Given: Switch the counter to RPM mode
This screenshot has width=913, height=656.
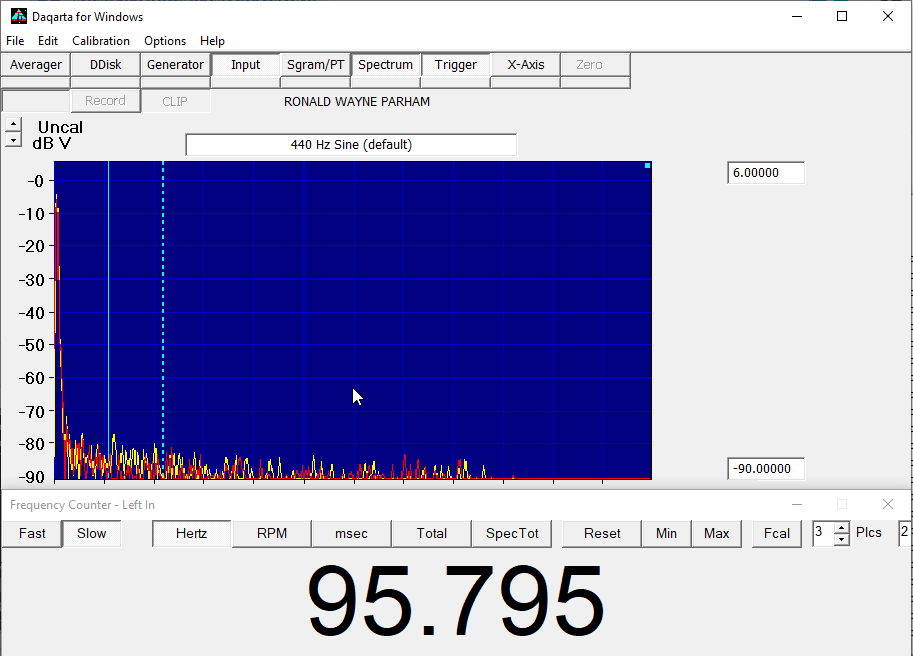Looking at the screenshot, I should [271, 533].
